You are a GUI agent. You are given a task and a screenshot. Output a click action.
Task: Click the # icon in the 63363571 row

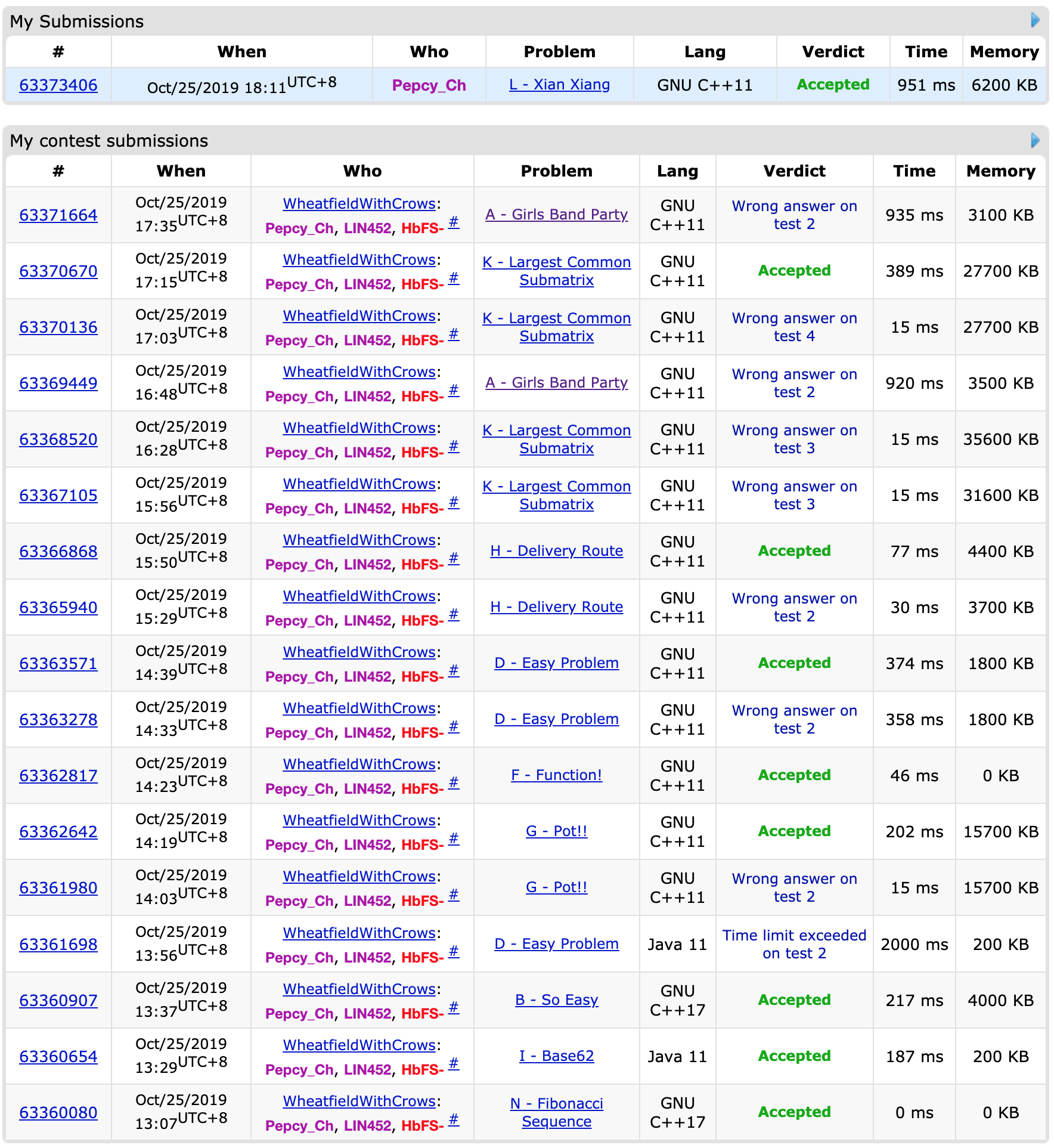click(x=454, y=671)
